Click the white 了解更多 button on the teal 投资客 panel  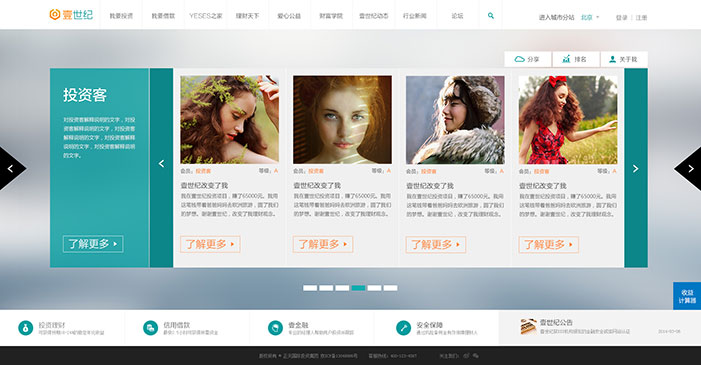click(93, 244)
